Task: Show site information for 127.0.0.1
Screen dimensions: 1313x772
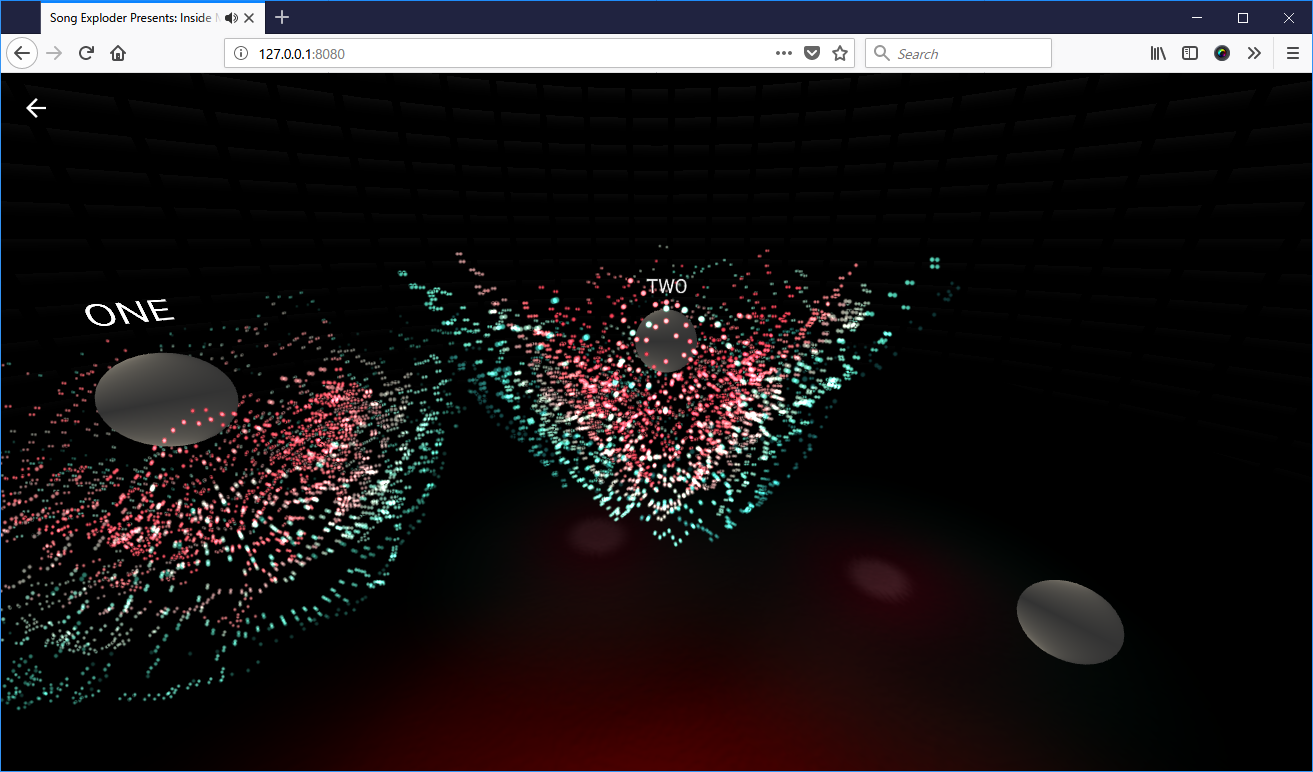Action: point(241,54)
